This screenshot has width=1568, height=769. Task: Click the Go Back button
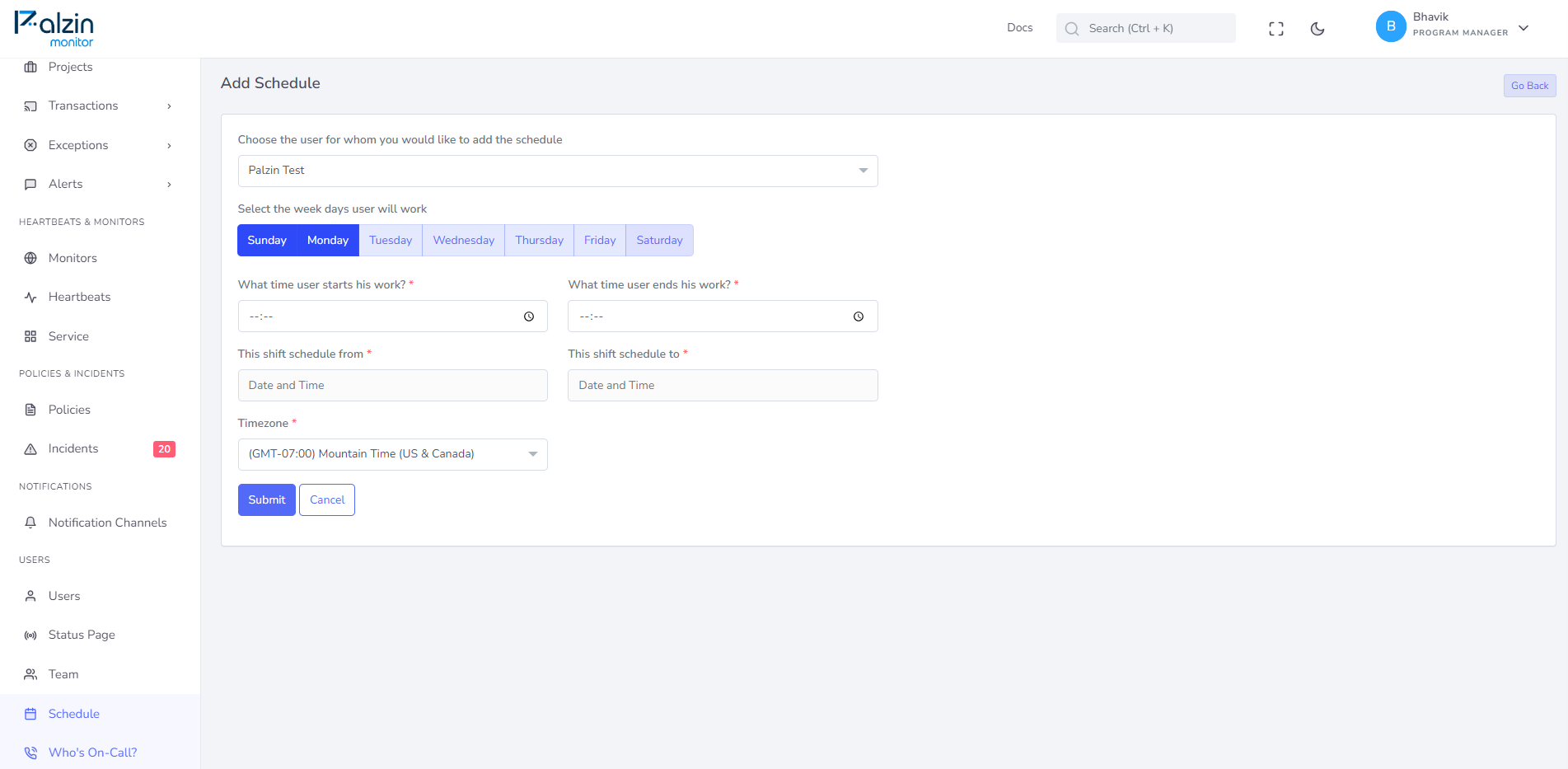coord(1529,86)
